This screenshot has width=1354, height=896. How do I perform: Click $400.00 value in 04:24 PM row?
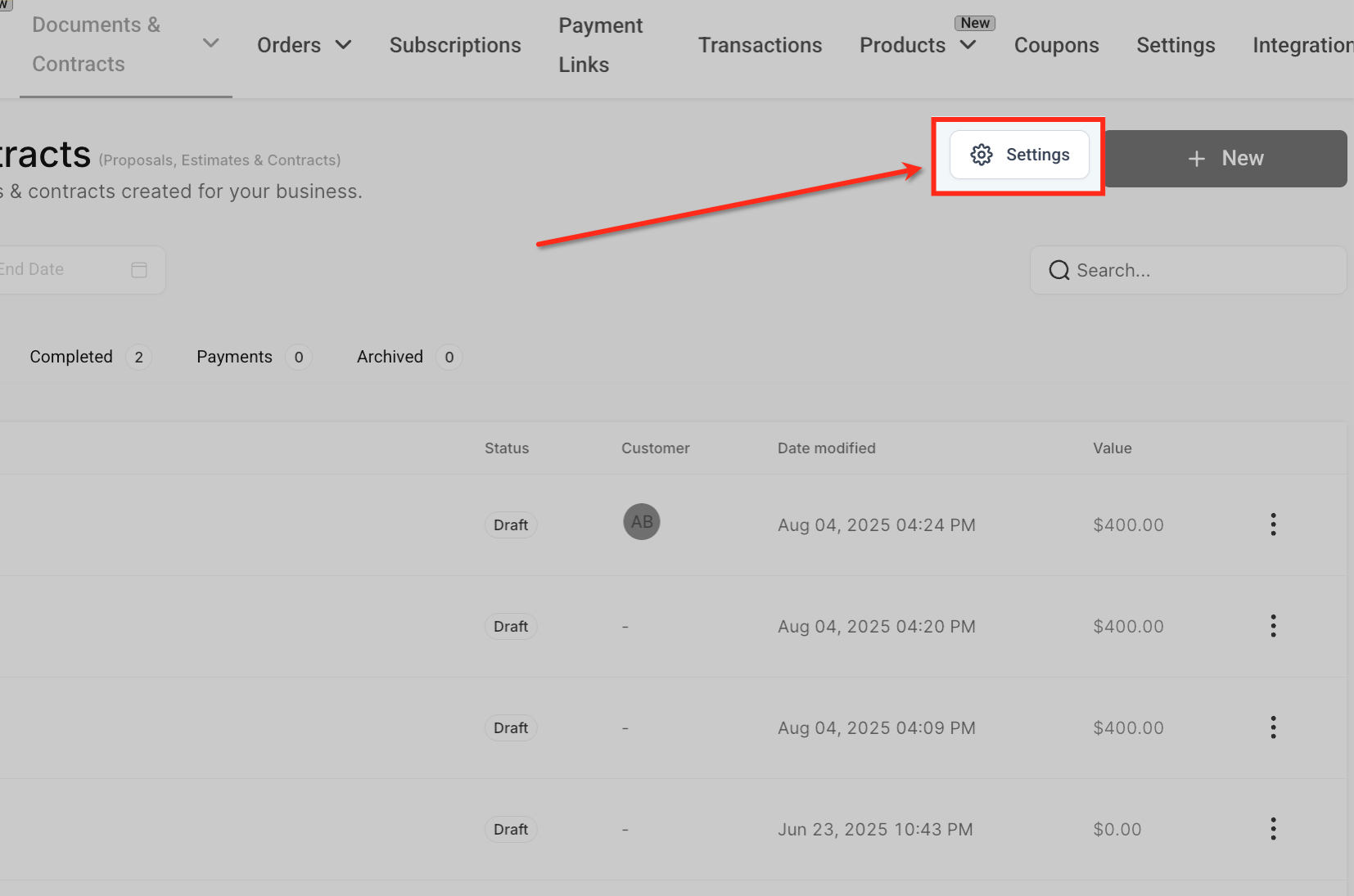1128,525
